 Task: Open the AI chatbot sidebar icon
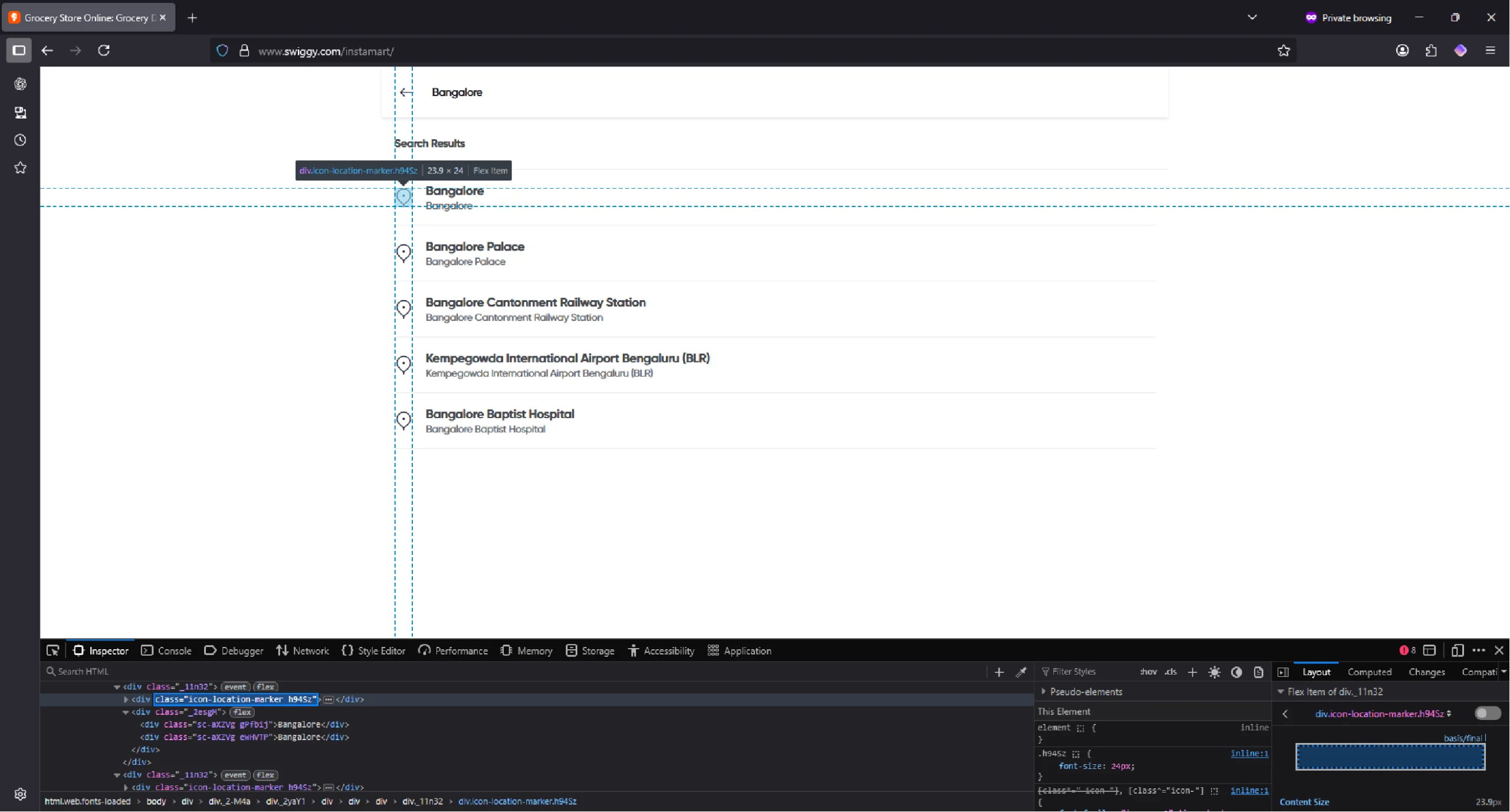point(20,84)
